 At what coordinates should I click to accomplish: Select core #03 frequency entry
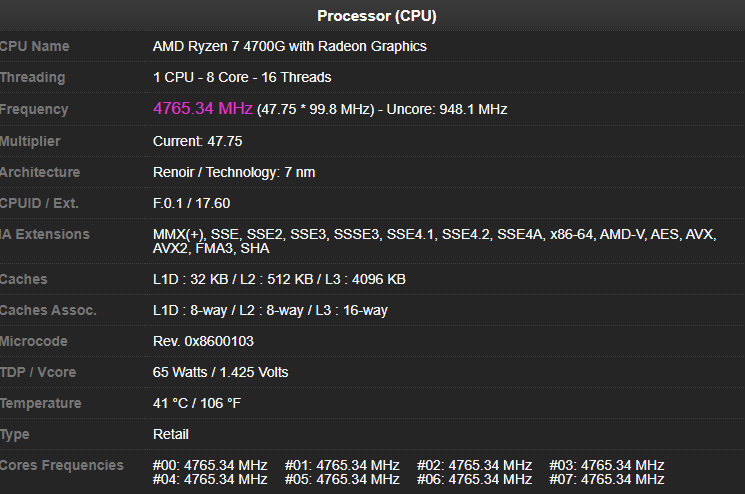(x=607, y=465)
